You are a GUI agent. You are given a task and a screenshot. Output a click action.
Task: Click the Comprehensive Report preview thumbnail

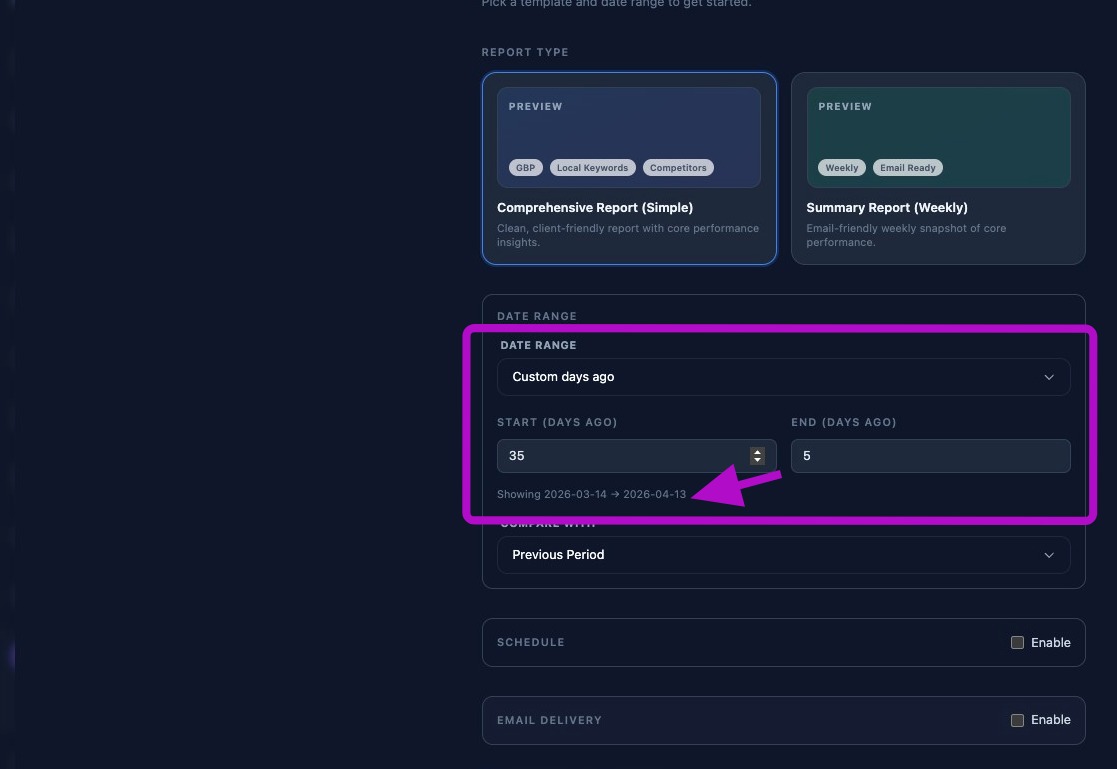click(x=629, y=138)
